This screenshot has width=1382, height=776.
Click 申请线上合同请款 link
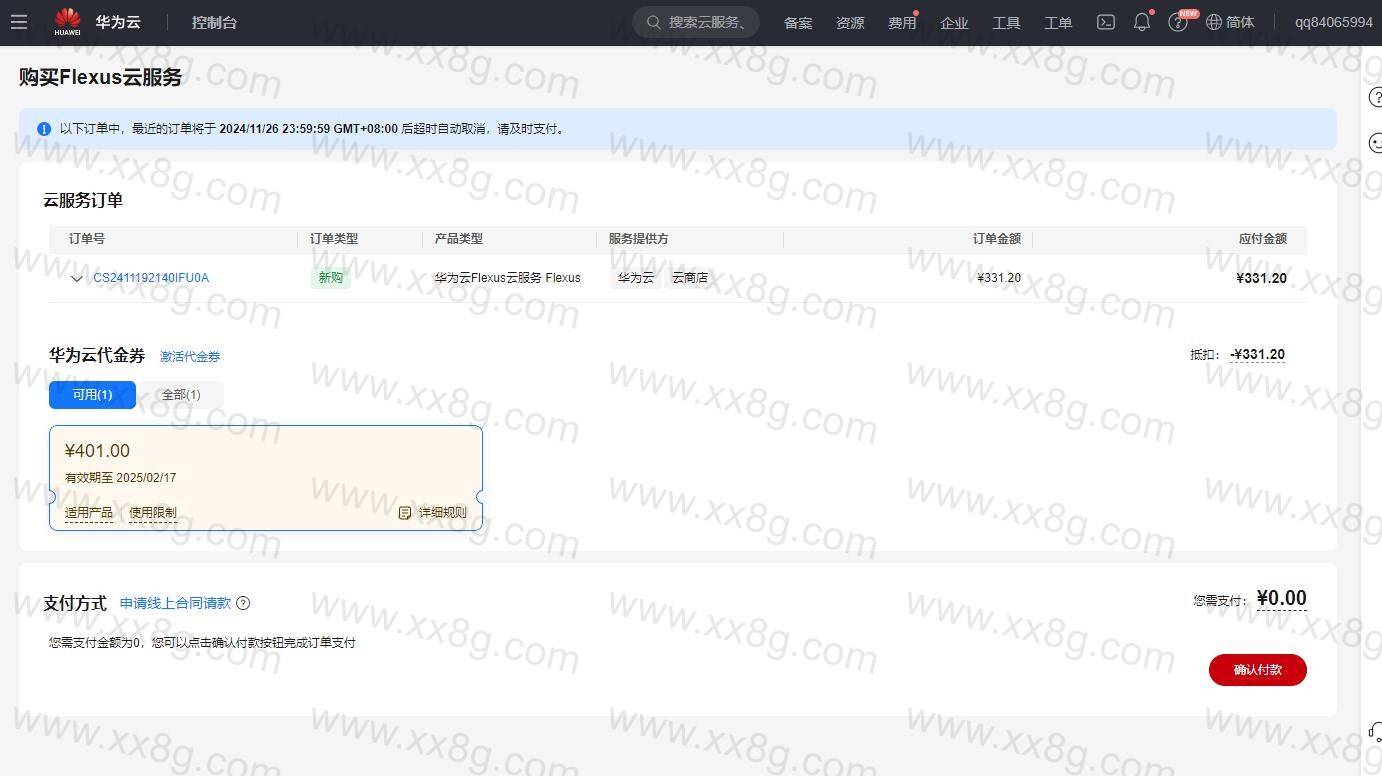click(x=175, y=603)
